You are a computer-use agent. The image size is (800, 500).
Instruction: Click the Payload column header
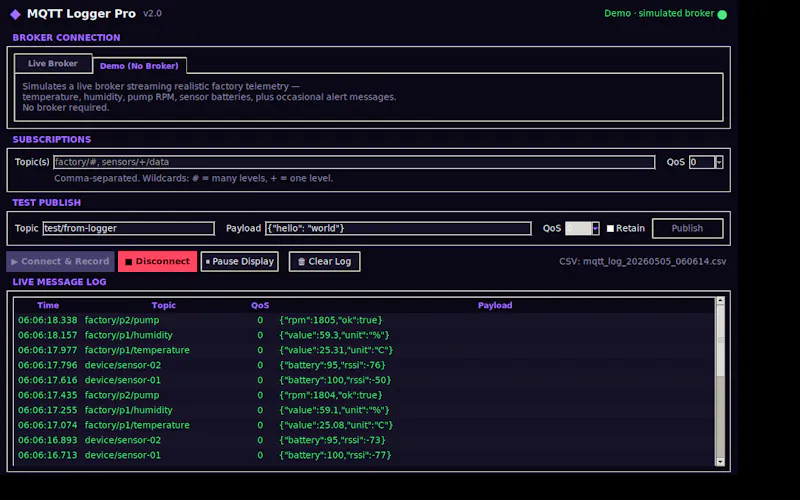click(x=495, y=305)
